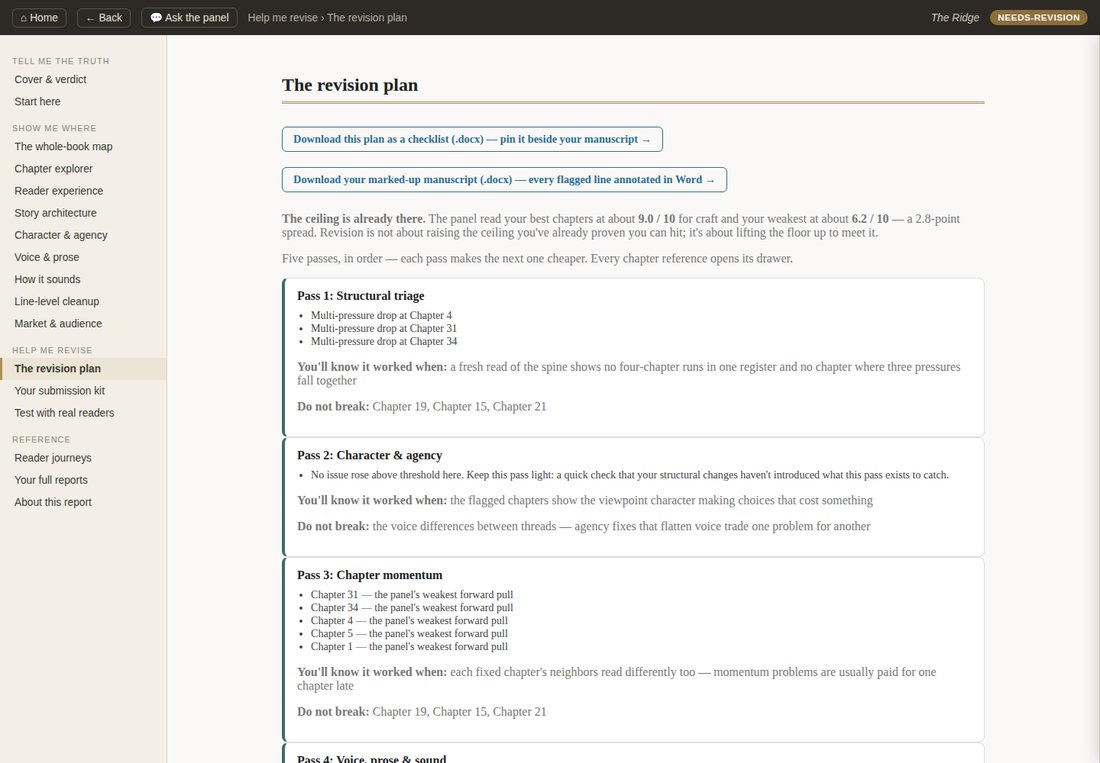Image resolution: width=1100 pixels, height=763 pixels.
Task: Click the 'Pass 4: Voice, prose & sound' heading
Action: 372,758
